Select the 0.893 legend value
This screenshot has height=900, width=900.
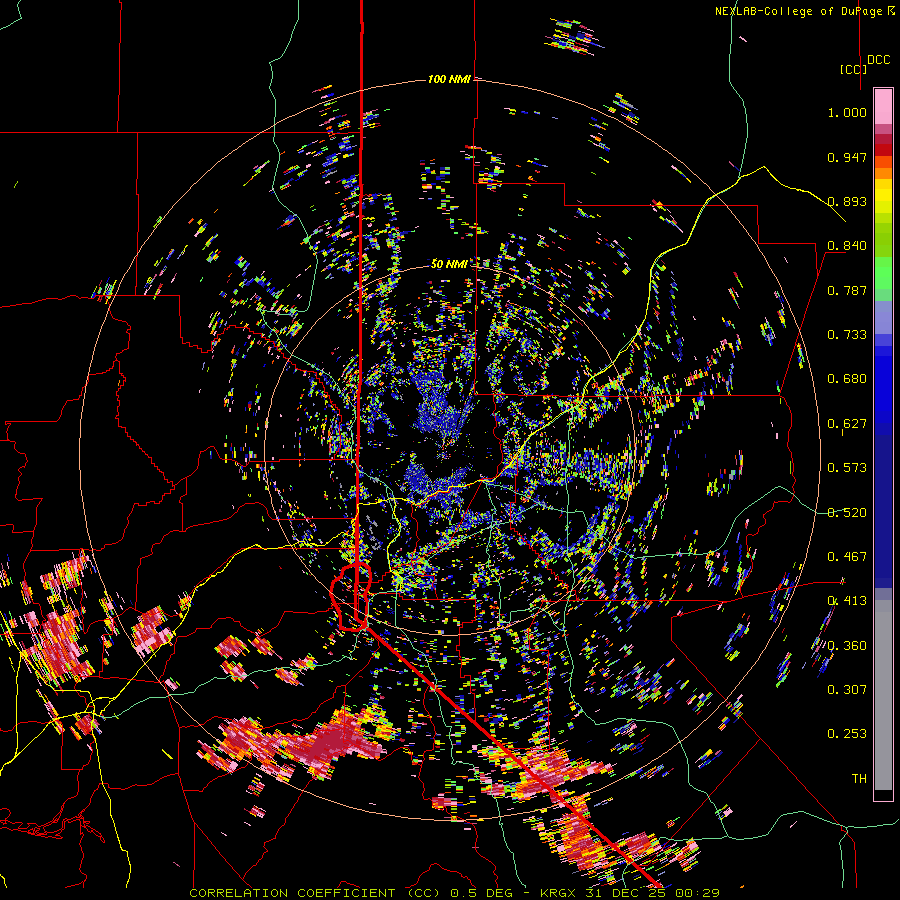pyautogui.click(x=847, y=201)
